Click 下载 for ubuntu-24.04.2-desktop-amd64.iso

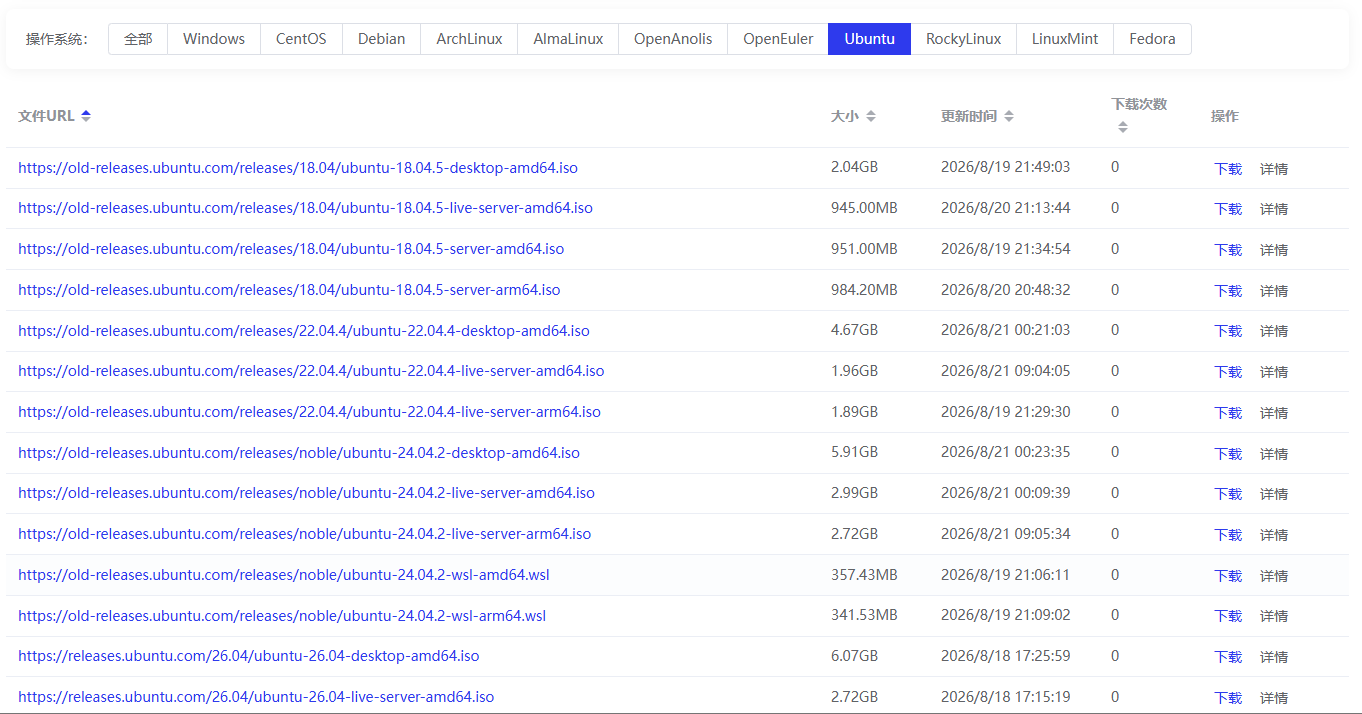pyautogui.click(x=1228, y=454)
